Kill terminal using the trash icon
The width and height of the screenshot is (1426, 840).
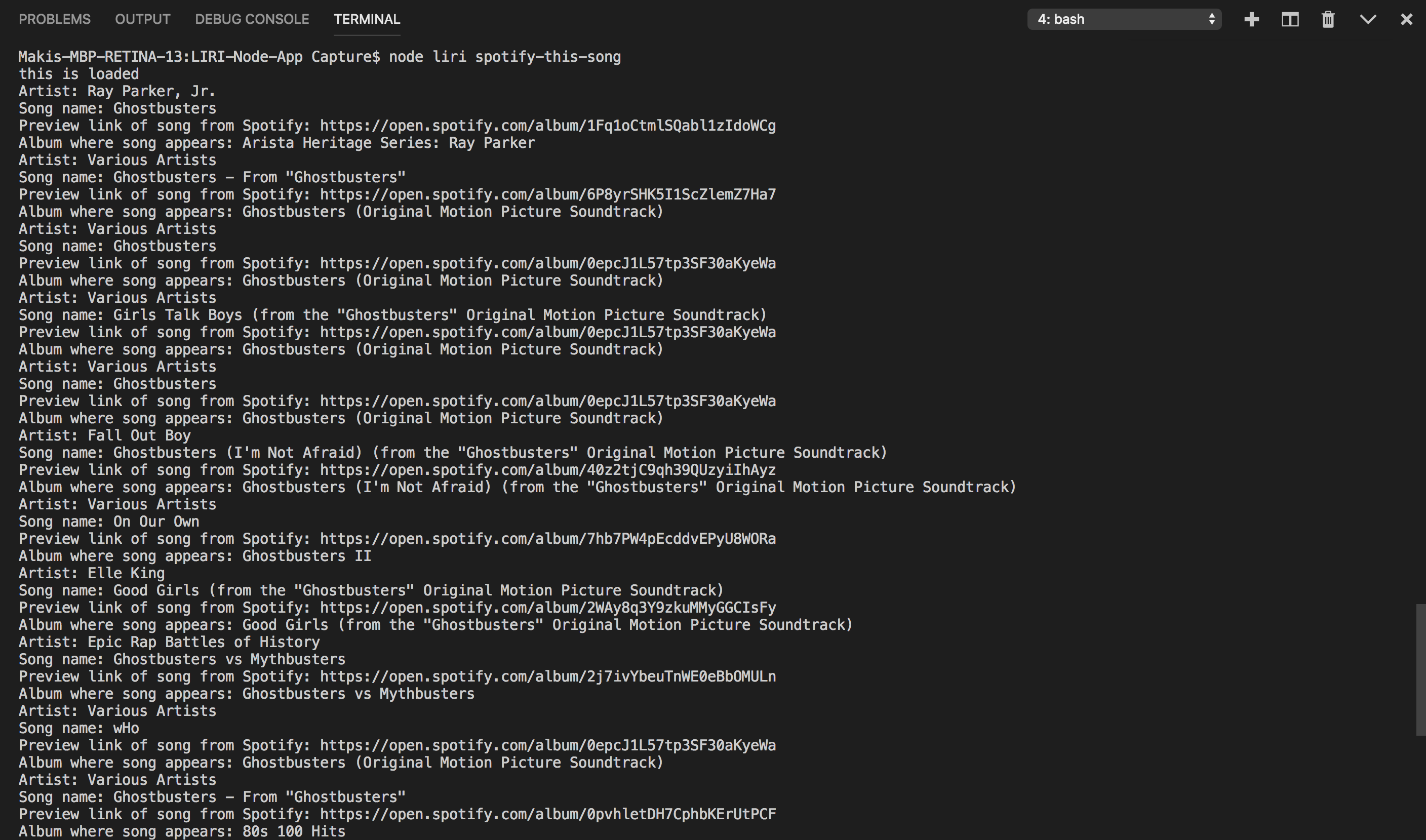pos(1328,19)
